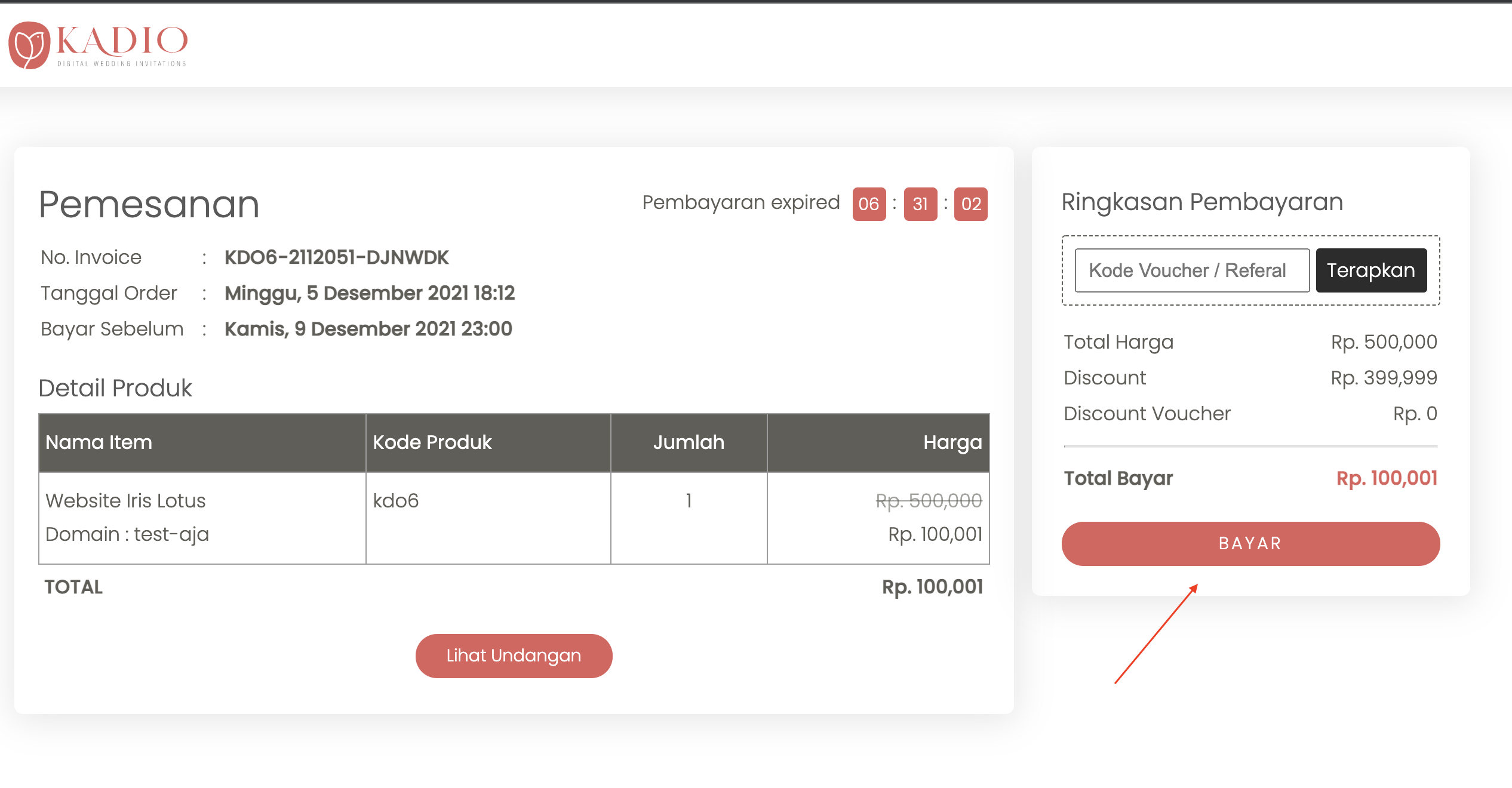Click the Kode Produk column header

432,442
